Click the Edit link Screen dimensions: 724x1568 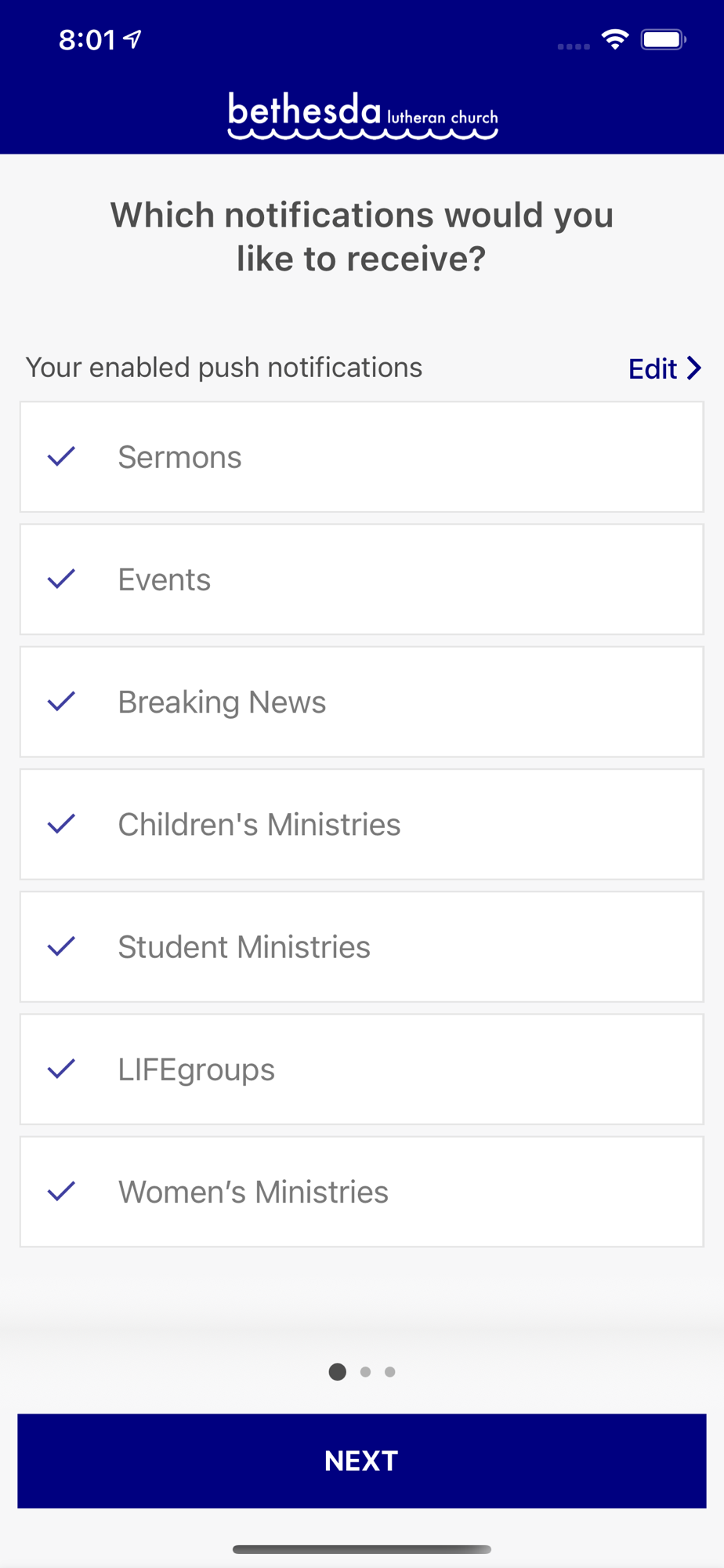coord(653,368)
